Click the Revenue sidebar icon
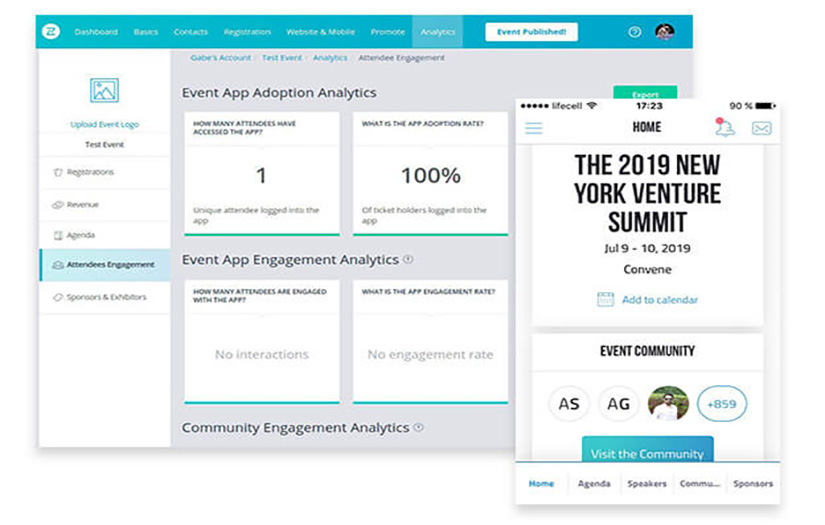The height and width of the screenshot is (525, 825). point(58,205)
